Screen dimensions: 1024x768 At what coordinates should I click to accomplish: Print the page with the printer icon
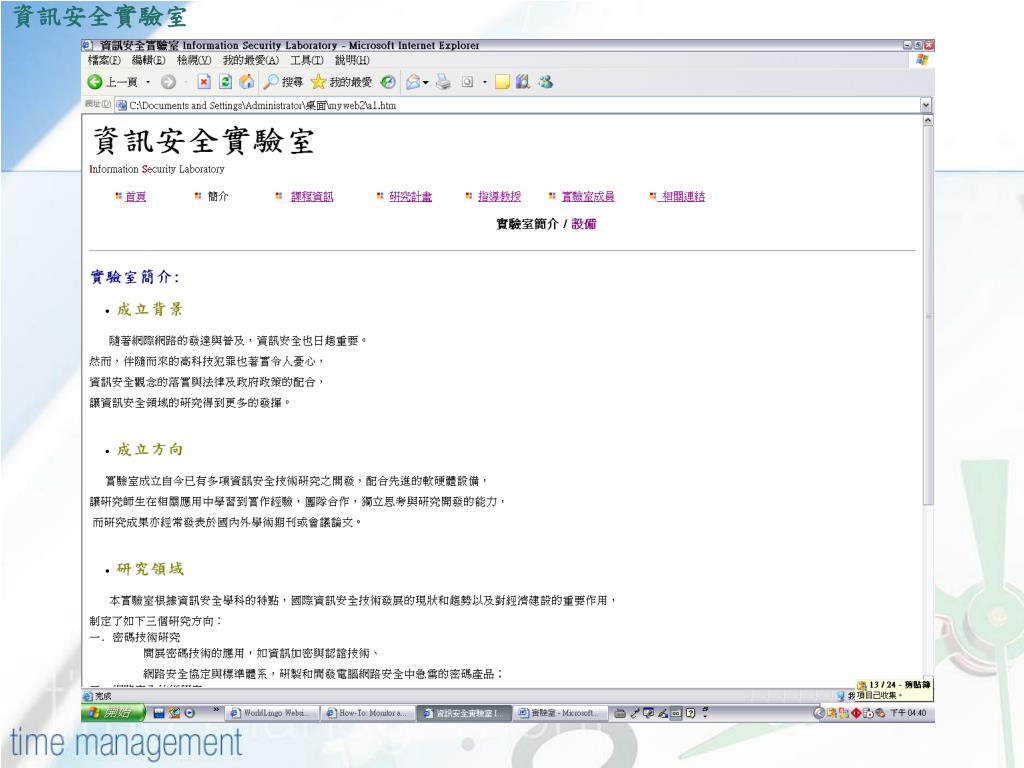pyautogui.click(x=443, y=82)
